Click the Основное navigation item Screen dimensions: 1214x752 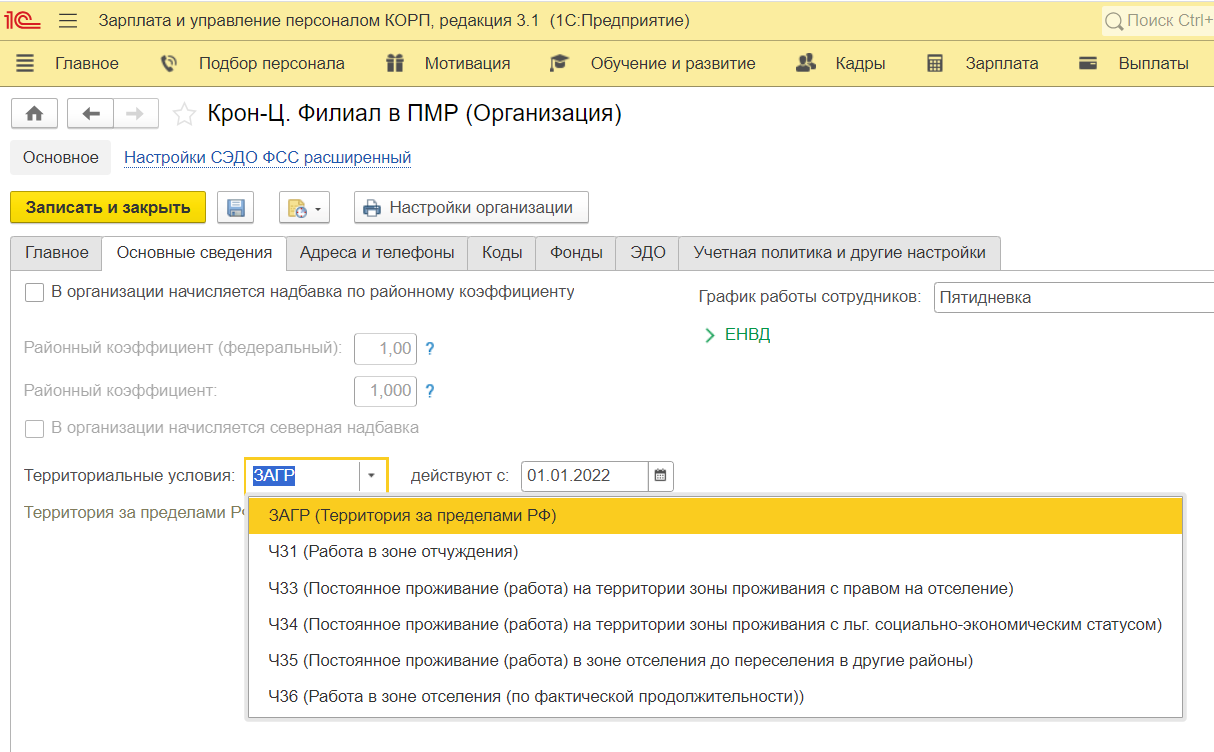pyautogui.click(x=61, y=157)
